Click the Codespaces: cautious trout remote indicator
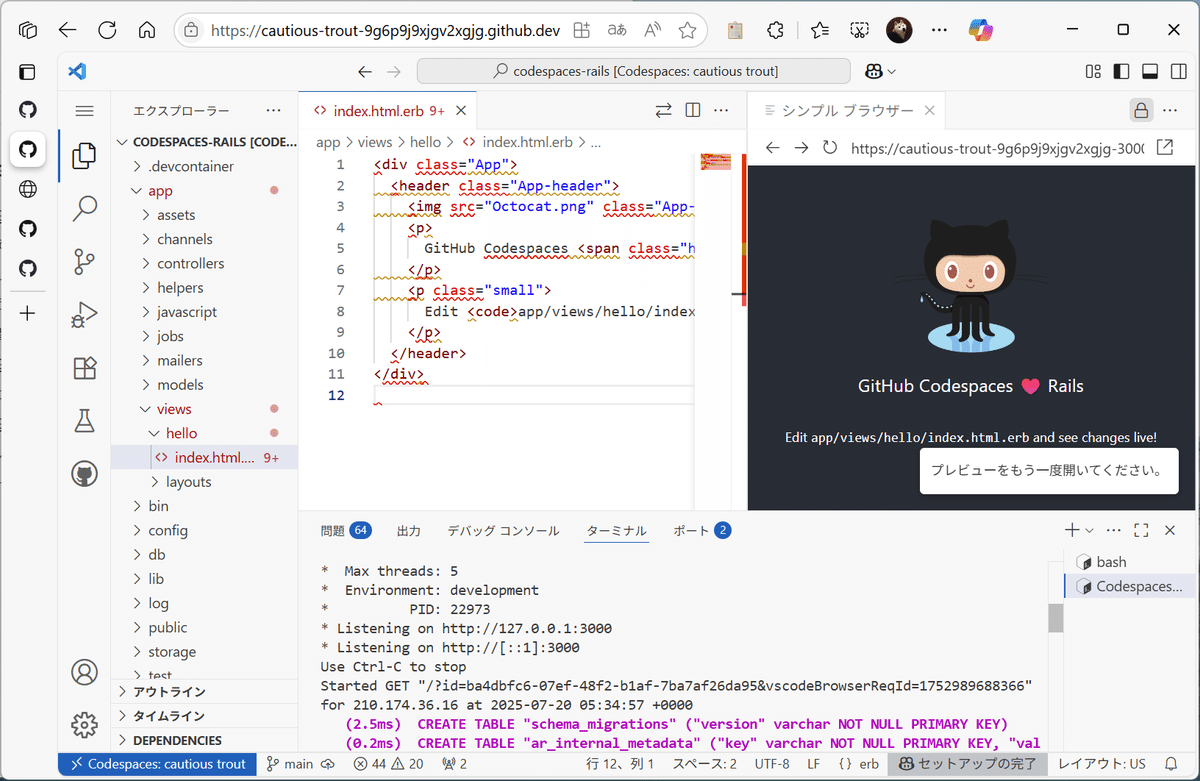This screenshot has height=781, width=1200. pos(157,764)
